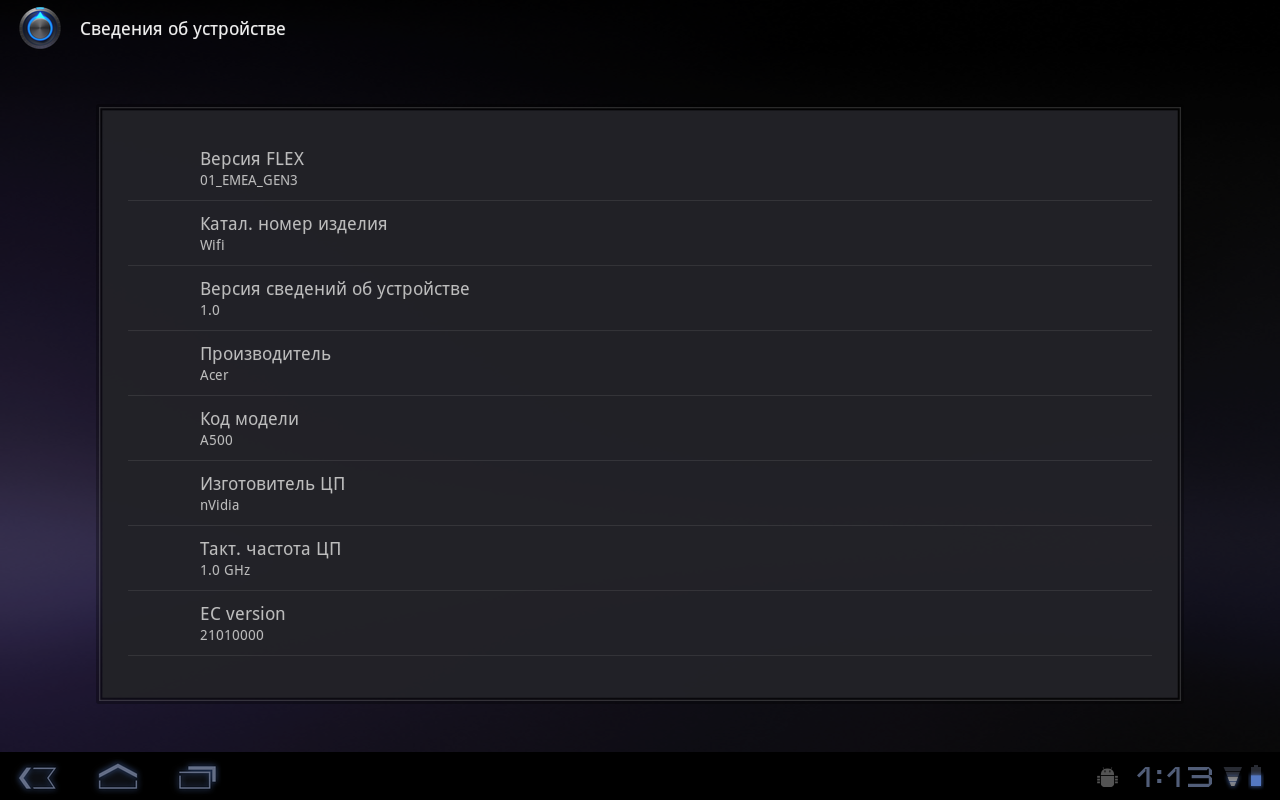Tap the blue settings orb icon

40,28
